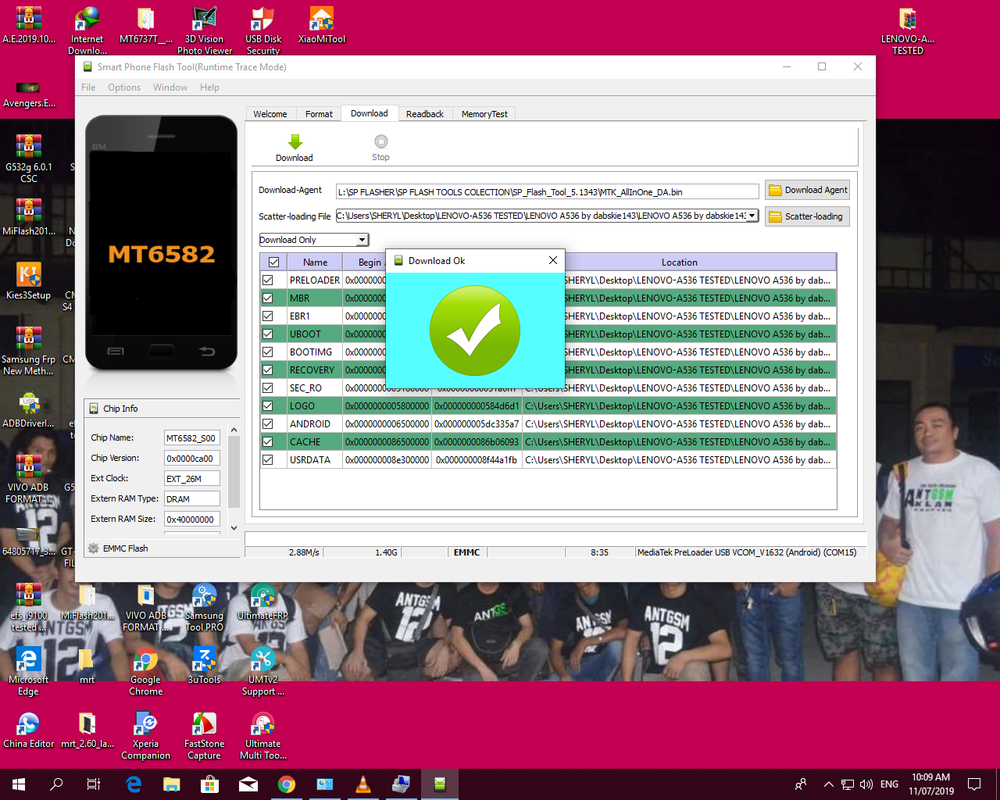This screenshot has width=1000, height=800.
Task: Open the Options menu
Action: pos(124,87)
